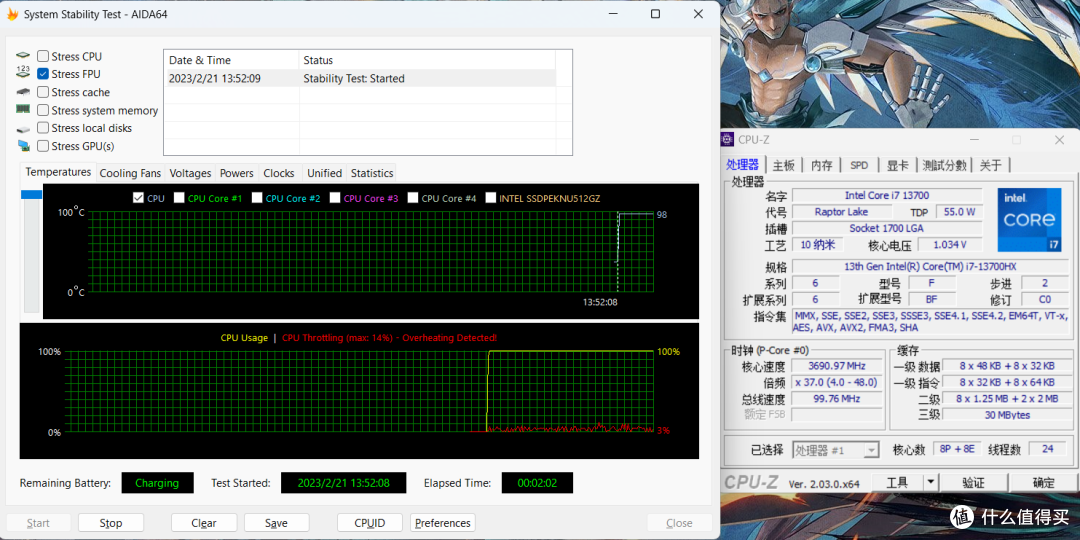Switch to the Temperatures tab

[59, 172]
